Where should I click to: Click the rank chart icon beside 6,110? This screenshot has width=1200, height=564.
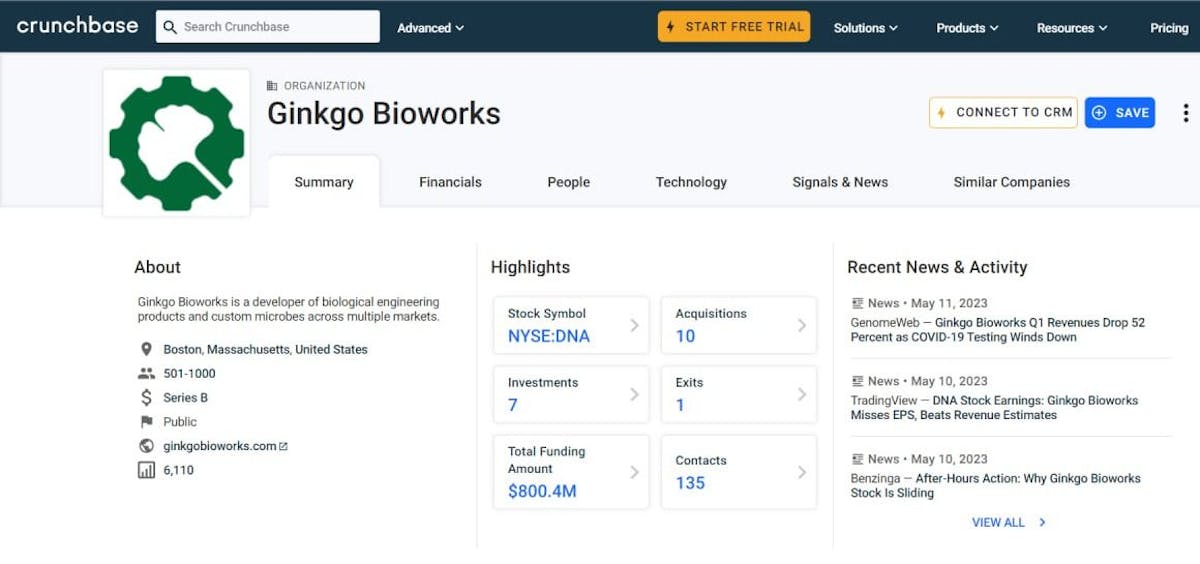coord(147,470)
